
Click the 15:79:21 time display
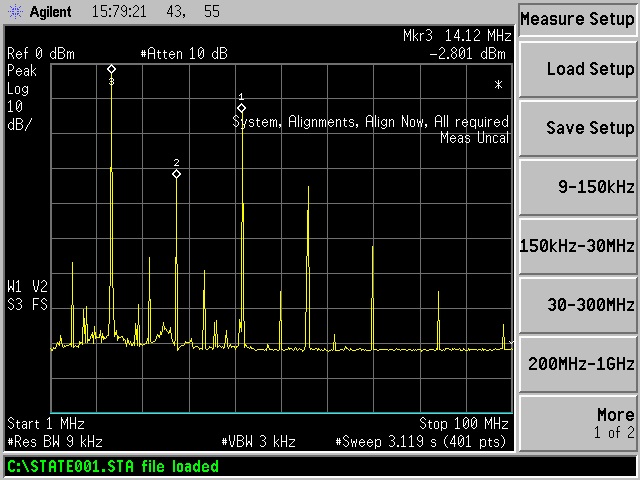tap(119, 11)
